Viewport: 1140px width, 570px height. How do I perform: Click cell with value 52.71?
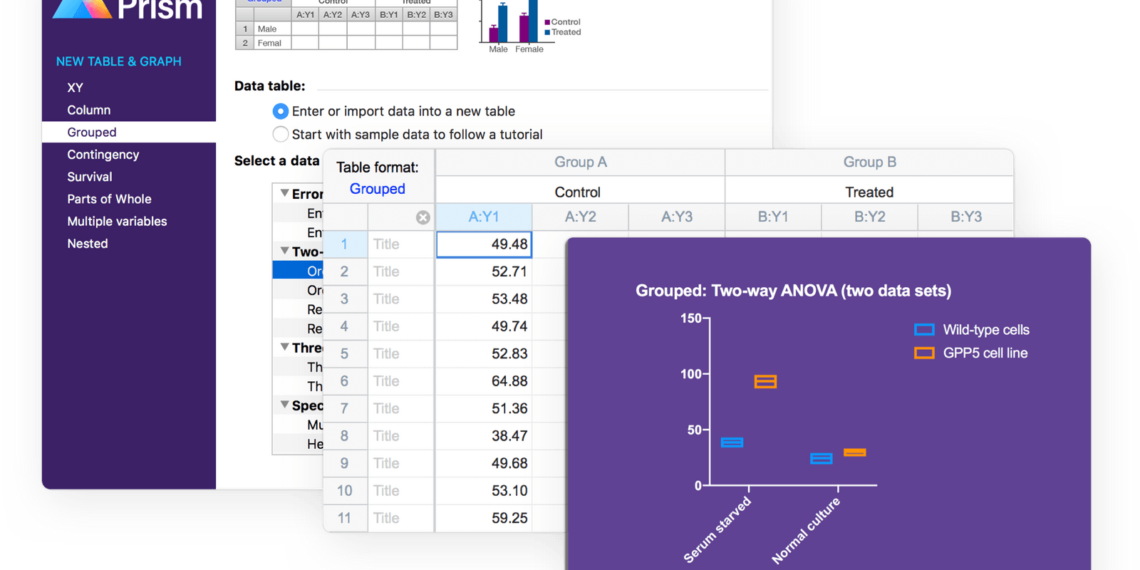tap(483, 272)
